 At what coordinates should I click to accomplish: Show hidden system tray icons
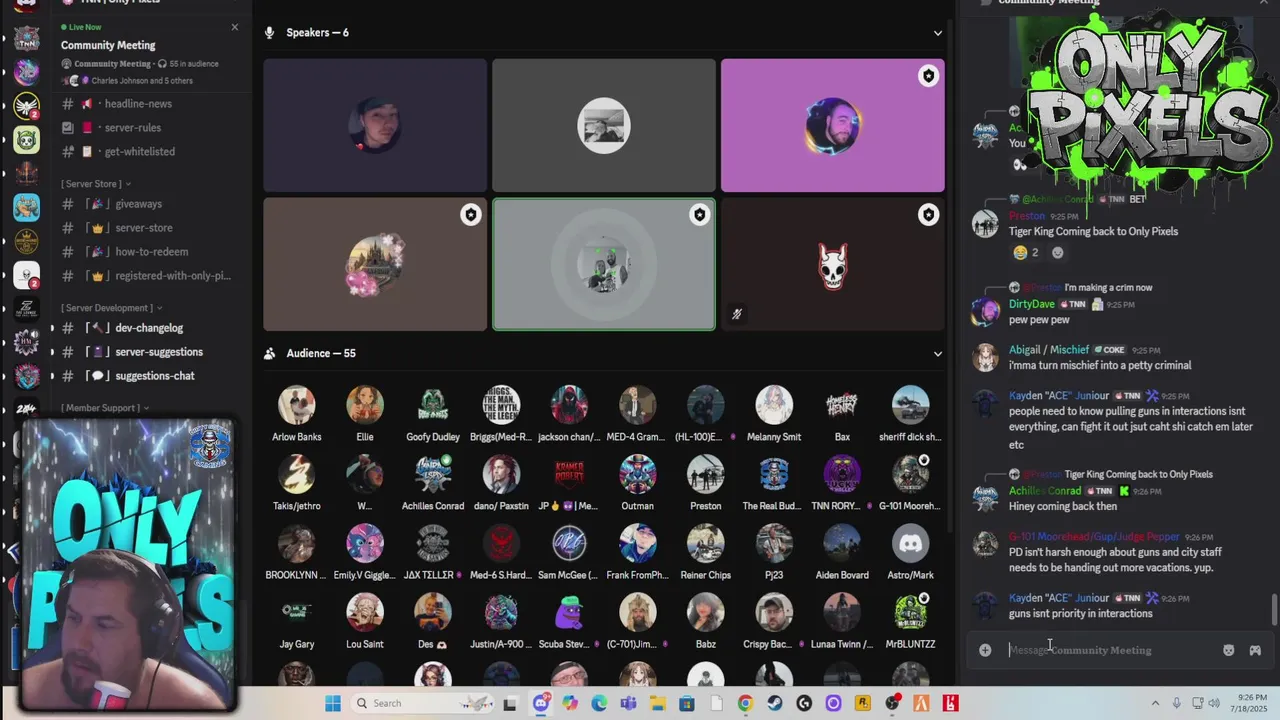(1155, 703)
